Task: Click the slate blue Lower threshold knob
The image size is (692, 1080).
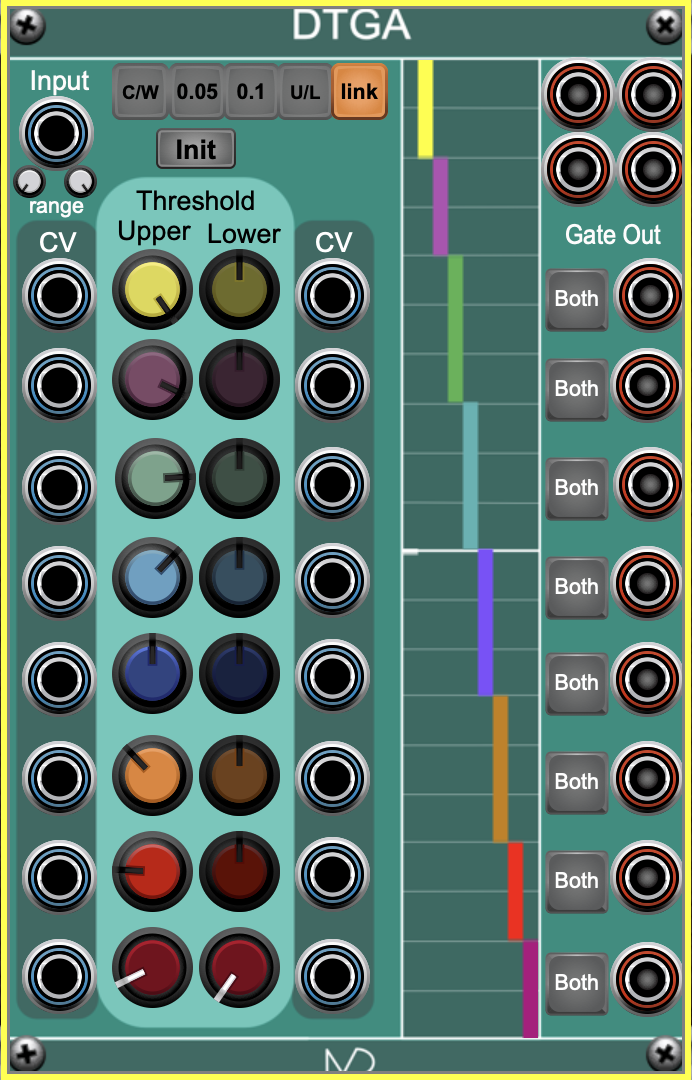Action: [x=239, y=577]
